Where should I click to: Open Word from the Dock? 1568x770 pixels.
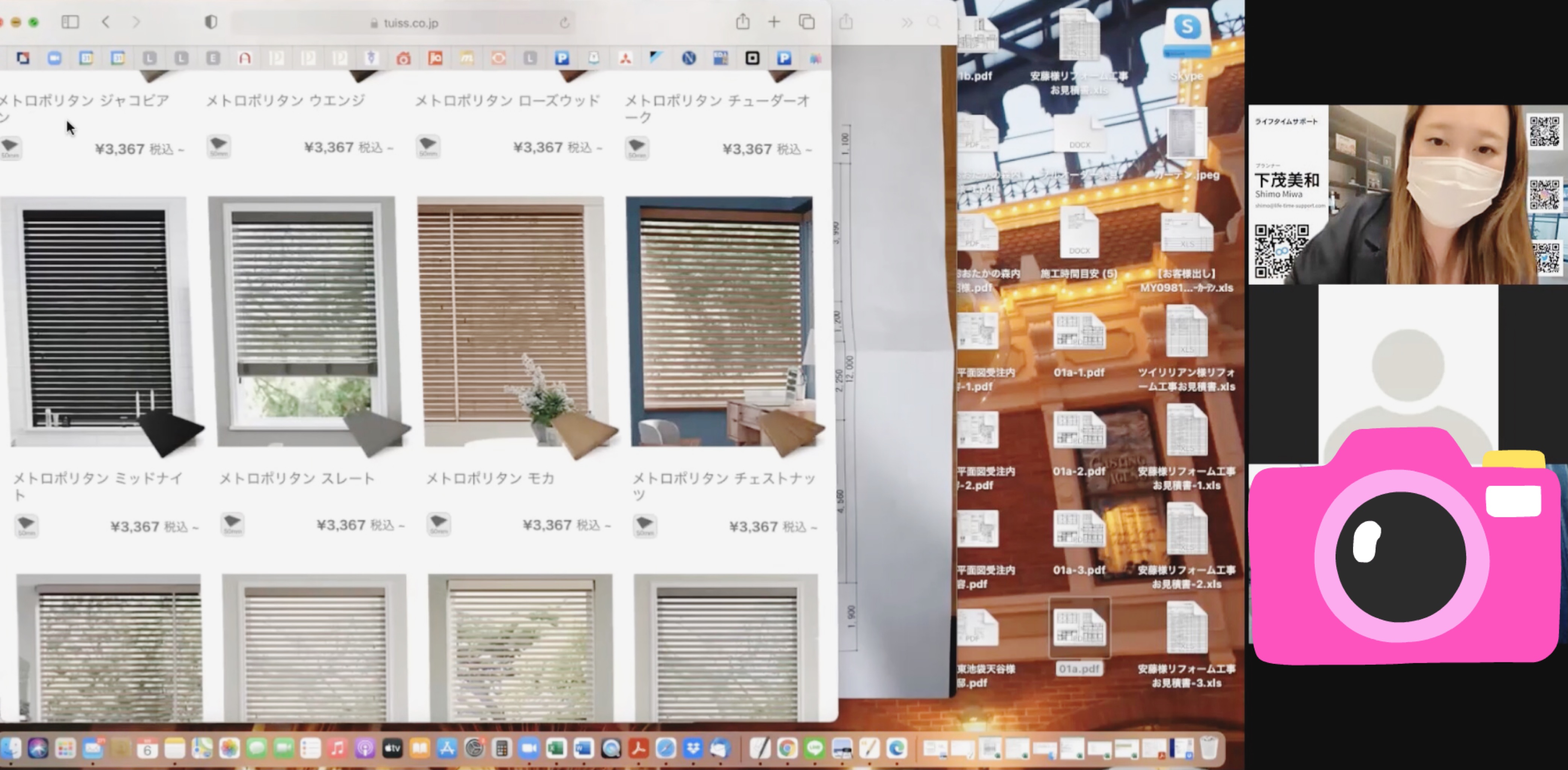click(583, 748)
